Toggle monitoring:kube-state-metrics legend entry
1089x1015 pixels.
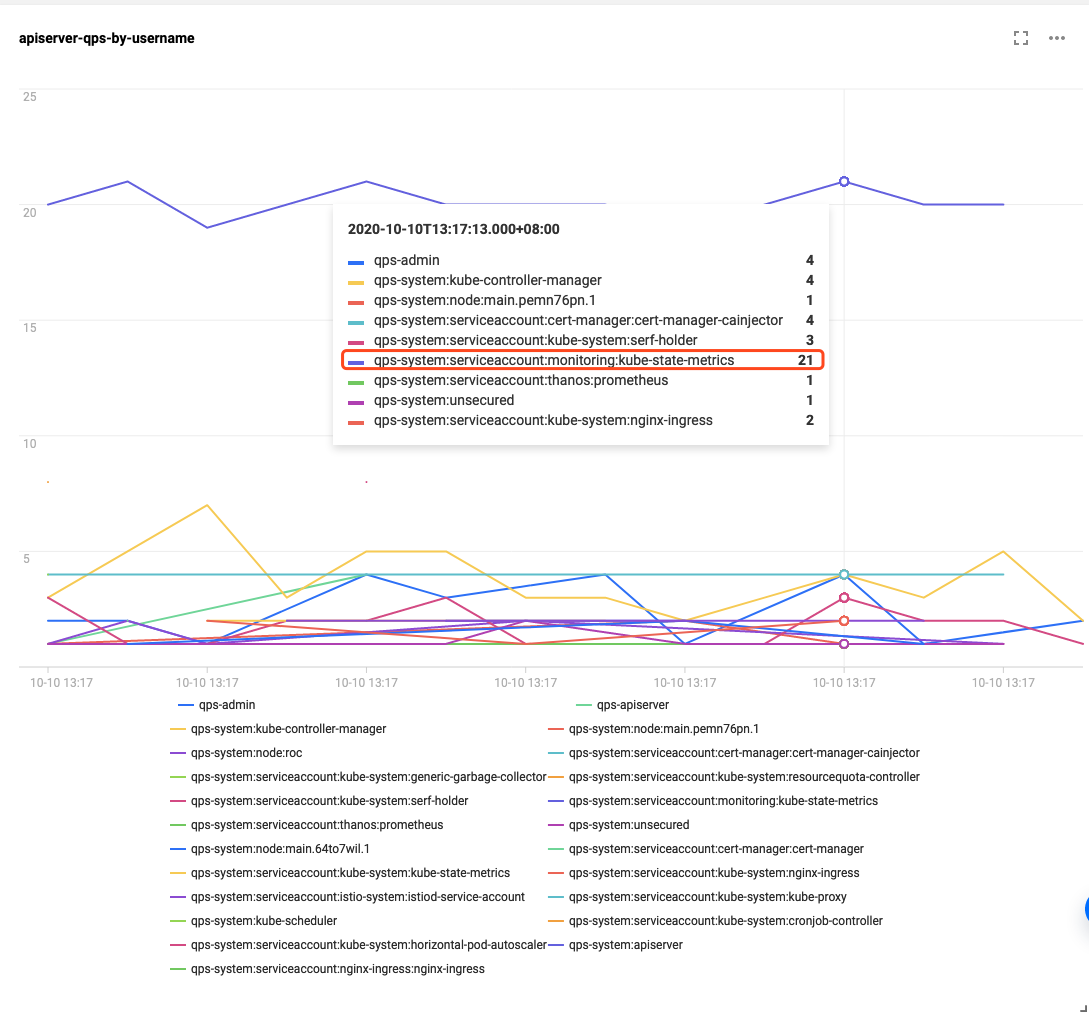pyautogui.click(x=722, y=801)
